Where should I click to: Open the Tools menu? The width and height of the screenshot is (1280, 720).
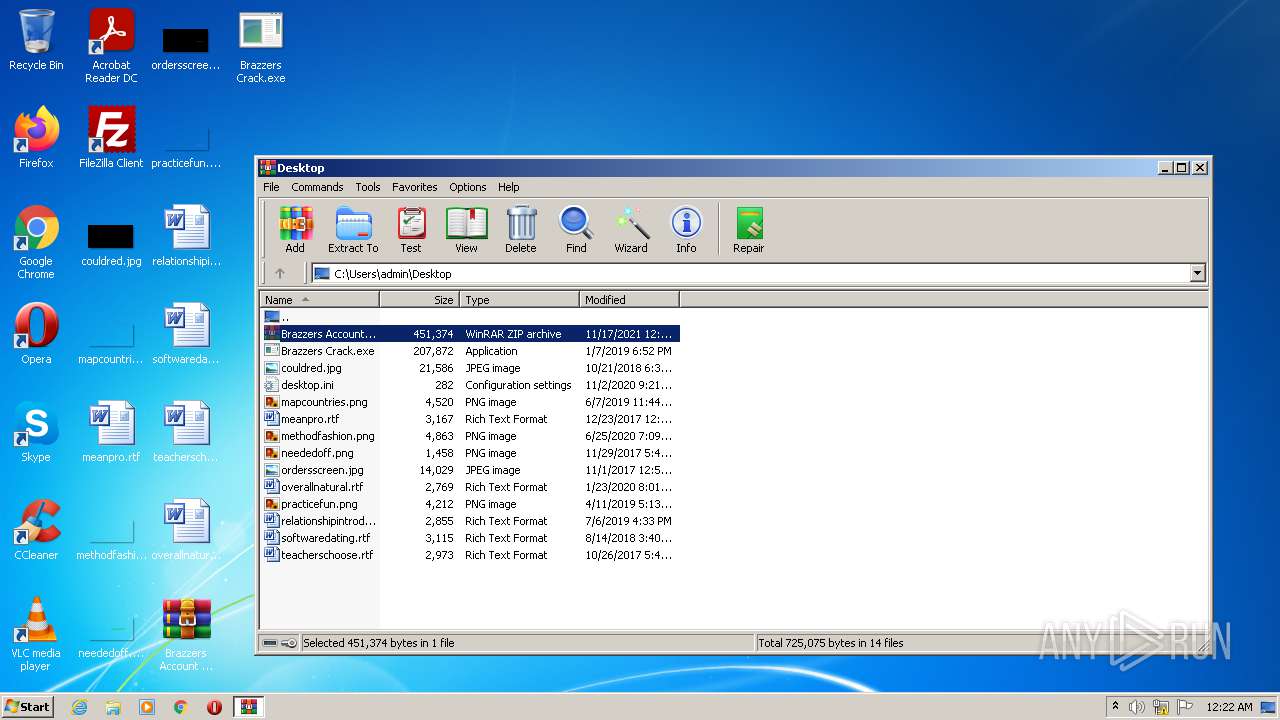[368, 187]
